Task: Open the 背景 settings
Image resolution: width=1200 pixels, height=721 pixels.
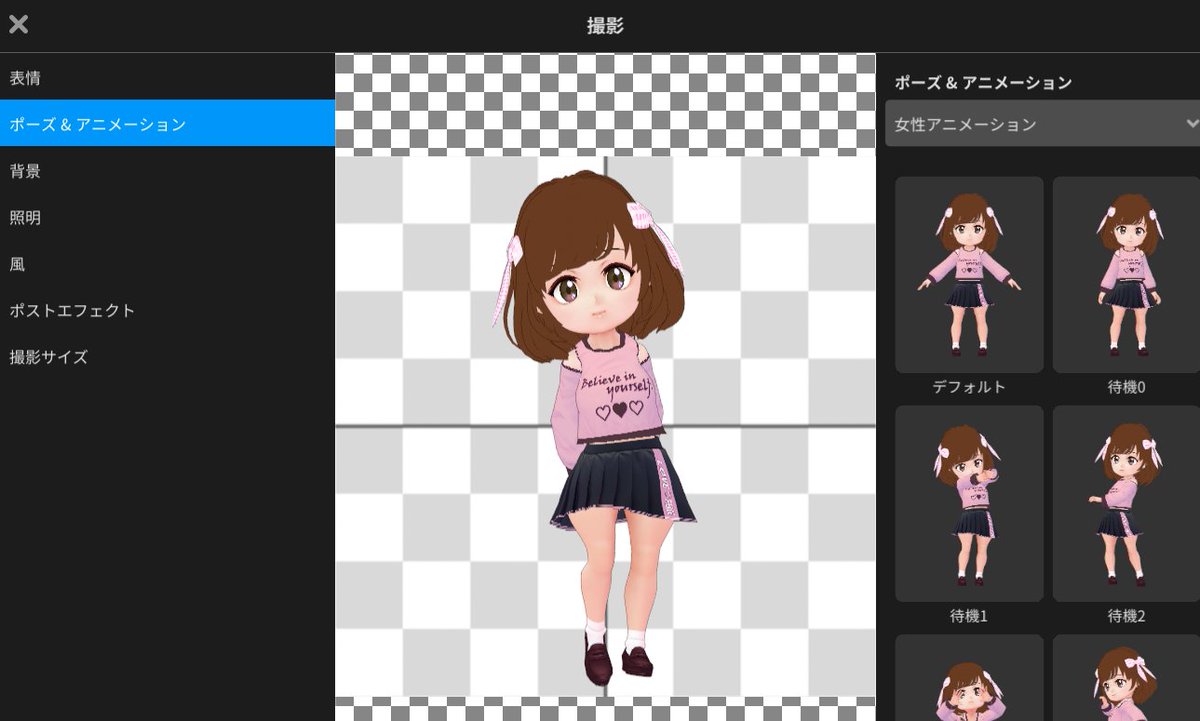Action: (167, 171)
